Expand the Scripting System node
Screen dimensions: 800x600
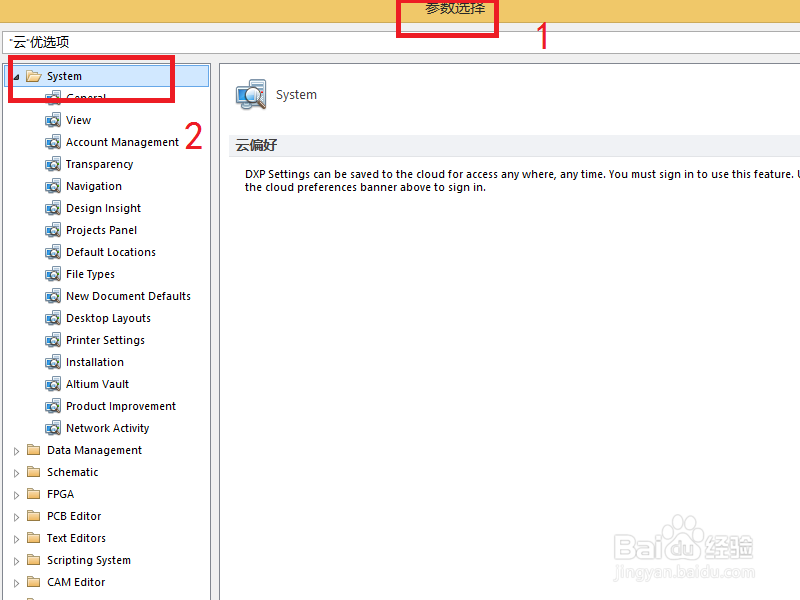coord(16,561)
